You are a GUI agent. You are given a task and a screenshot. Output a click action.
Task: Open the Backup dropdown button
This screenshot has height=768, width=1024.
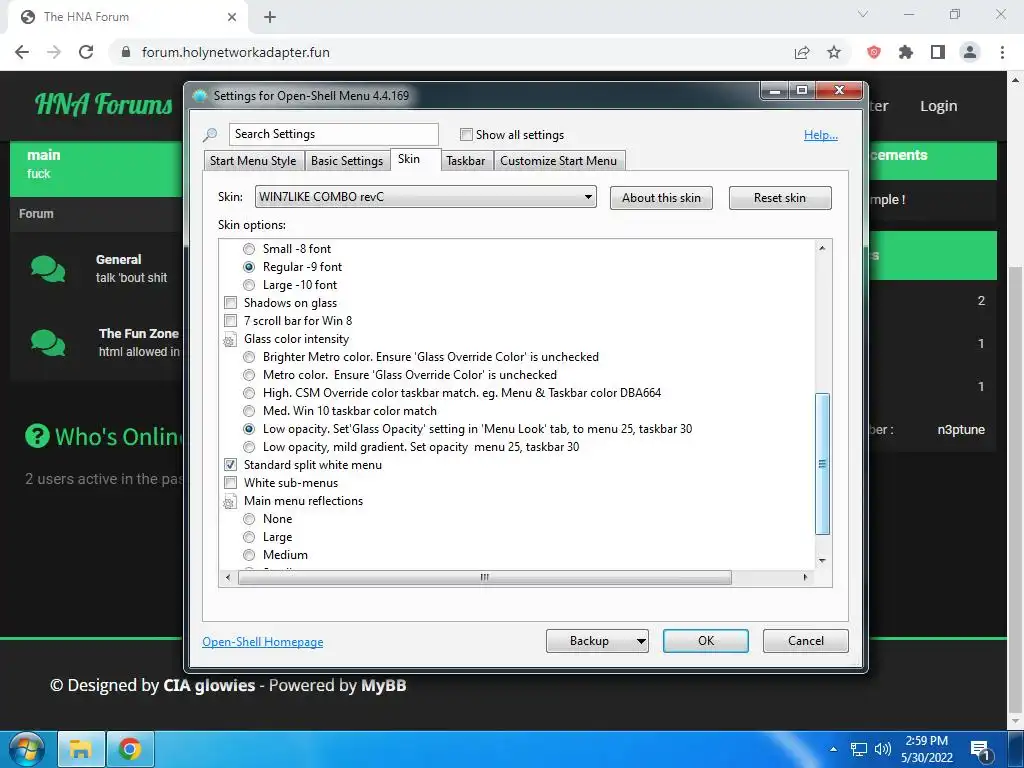(597, 641)
